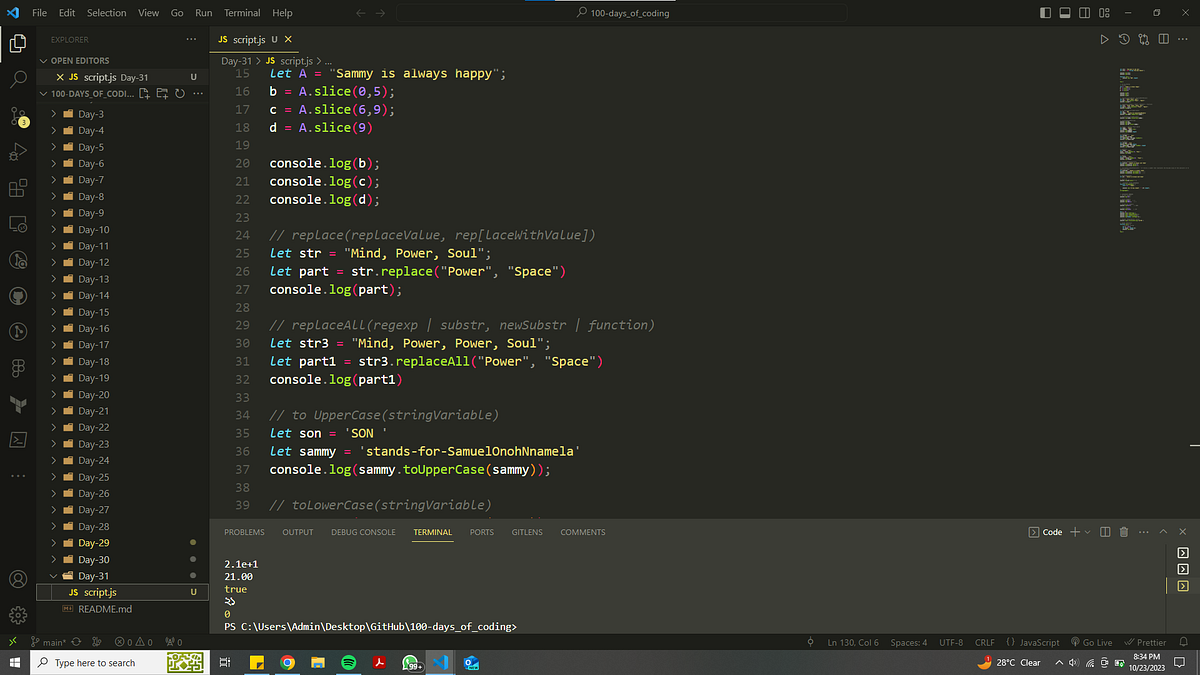Toggle the bottom panel visibility
Image resolution: width=1200 pixels, height=675 pixels.
click(x=1065, y=13)
